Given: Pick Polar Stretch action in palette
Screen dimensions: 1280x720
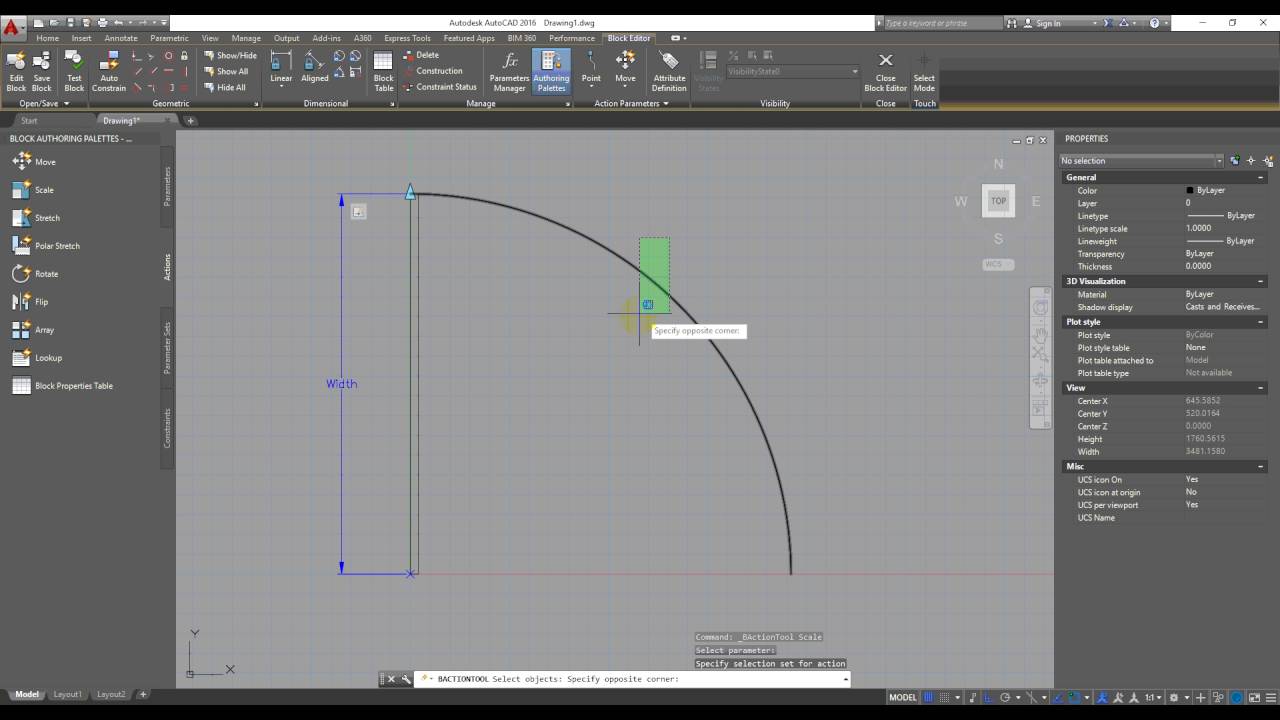Looking at the screenshot, I should (46, 246).
